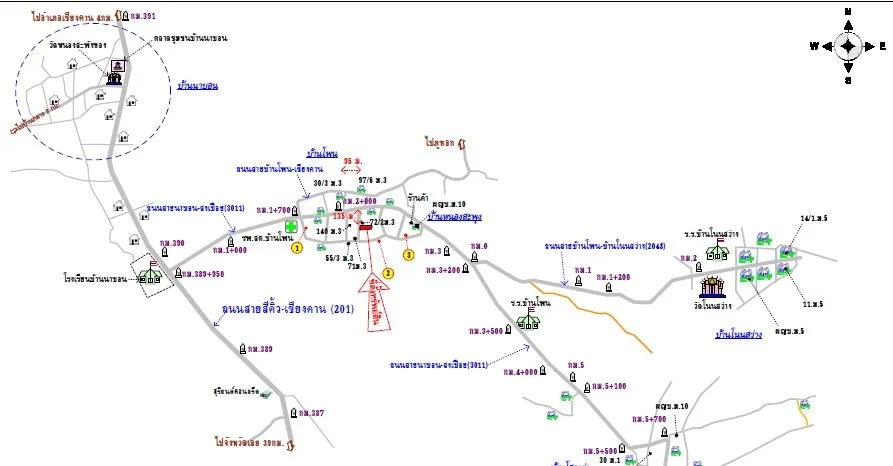
Task: Click the address label 14/1.ม.5
Action: [x=814, y=218]
